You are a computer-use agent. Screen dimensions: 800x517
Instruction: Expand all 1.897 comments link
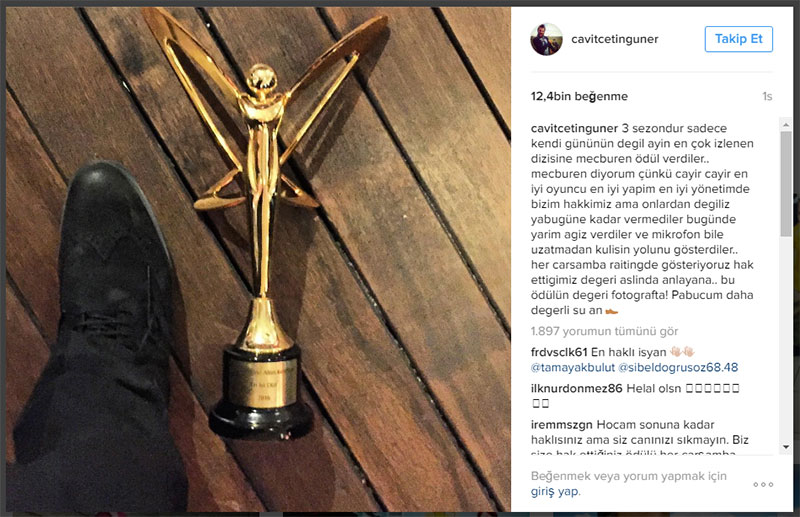(x=604, y=331)
